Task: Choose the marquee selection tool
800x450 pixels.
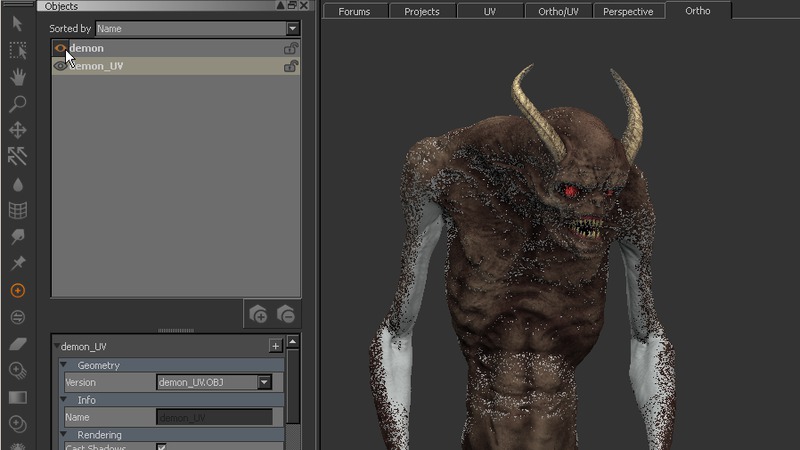Action: 17,50
